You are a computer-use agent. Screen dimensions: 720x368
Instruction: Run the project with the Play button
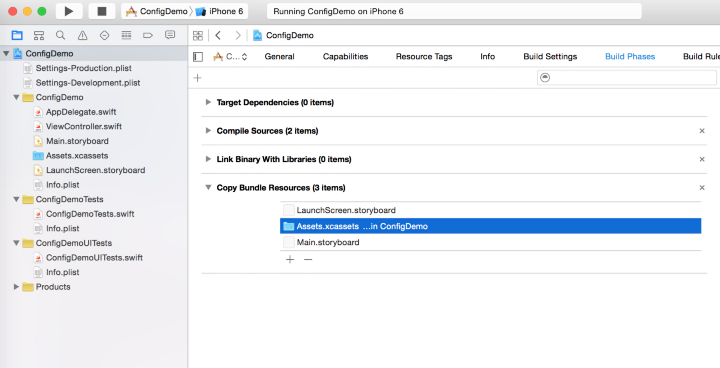point(69,11)
